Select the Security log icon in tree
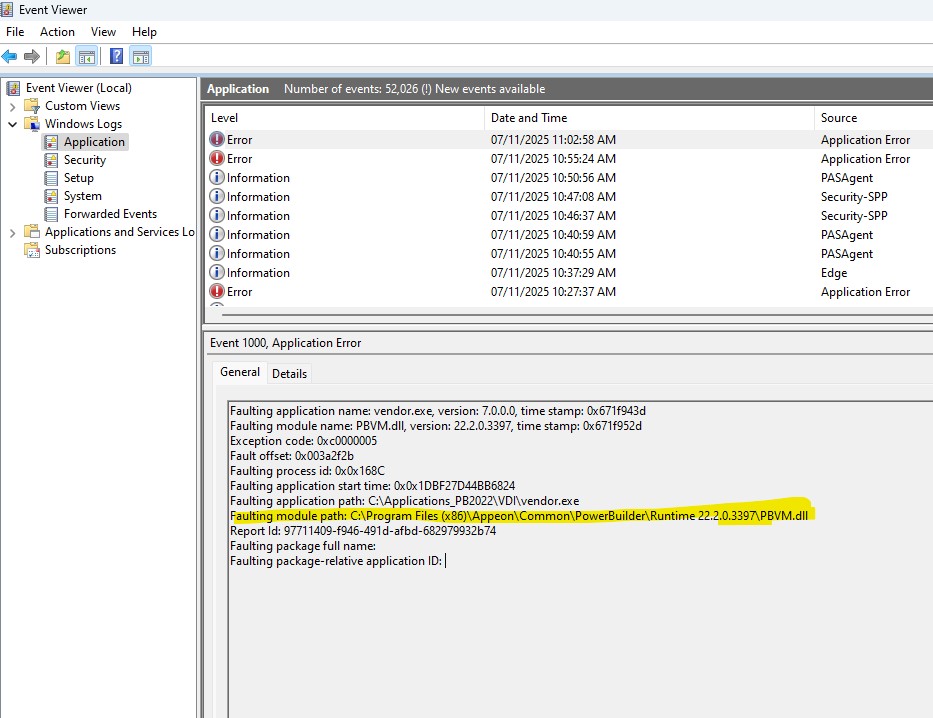Screen dimensions: 933x718 click(x=52, y=160)
